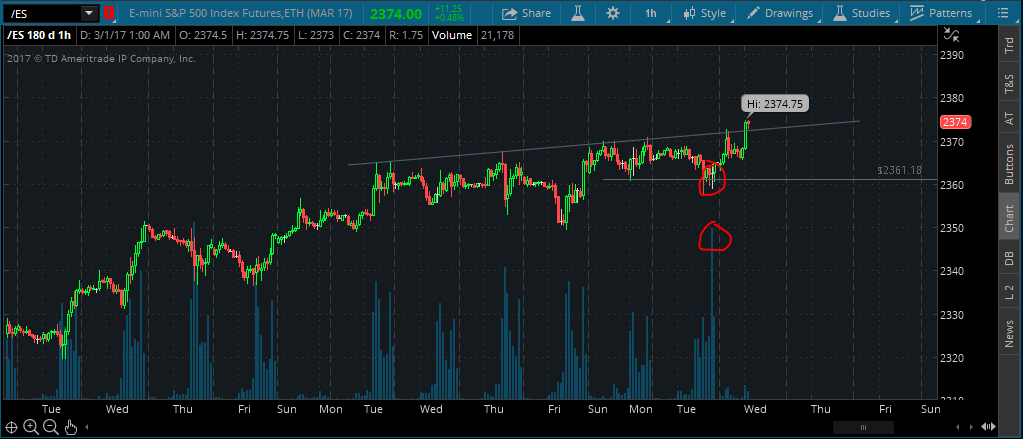Screen dimensions: 1023x439
Task: Click the /ES symbol input field
Action: point(44,13)
